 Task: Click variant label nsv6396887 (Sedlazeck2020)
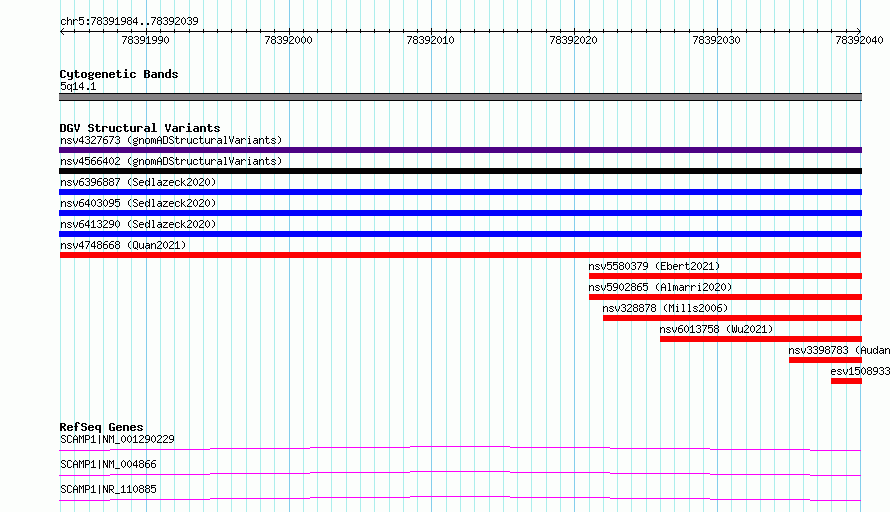tap(138, 182)
